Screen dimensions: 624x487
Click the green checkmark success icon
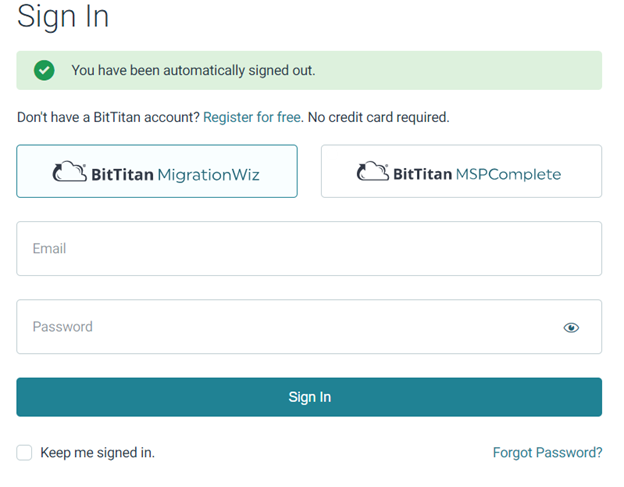[x=44, y=71]
